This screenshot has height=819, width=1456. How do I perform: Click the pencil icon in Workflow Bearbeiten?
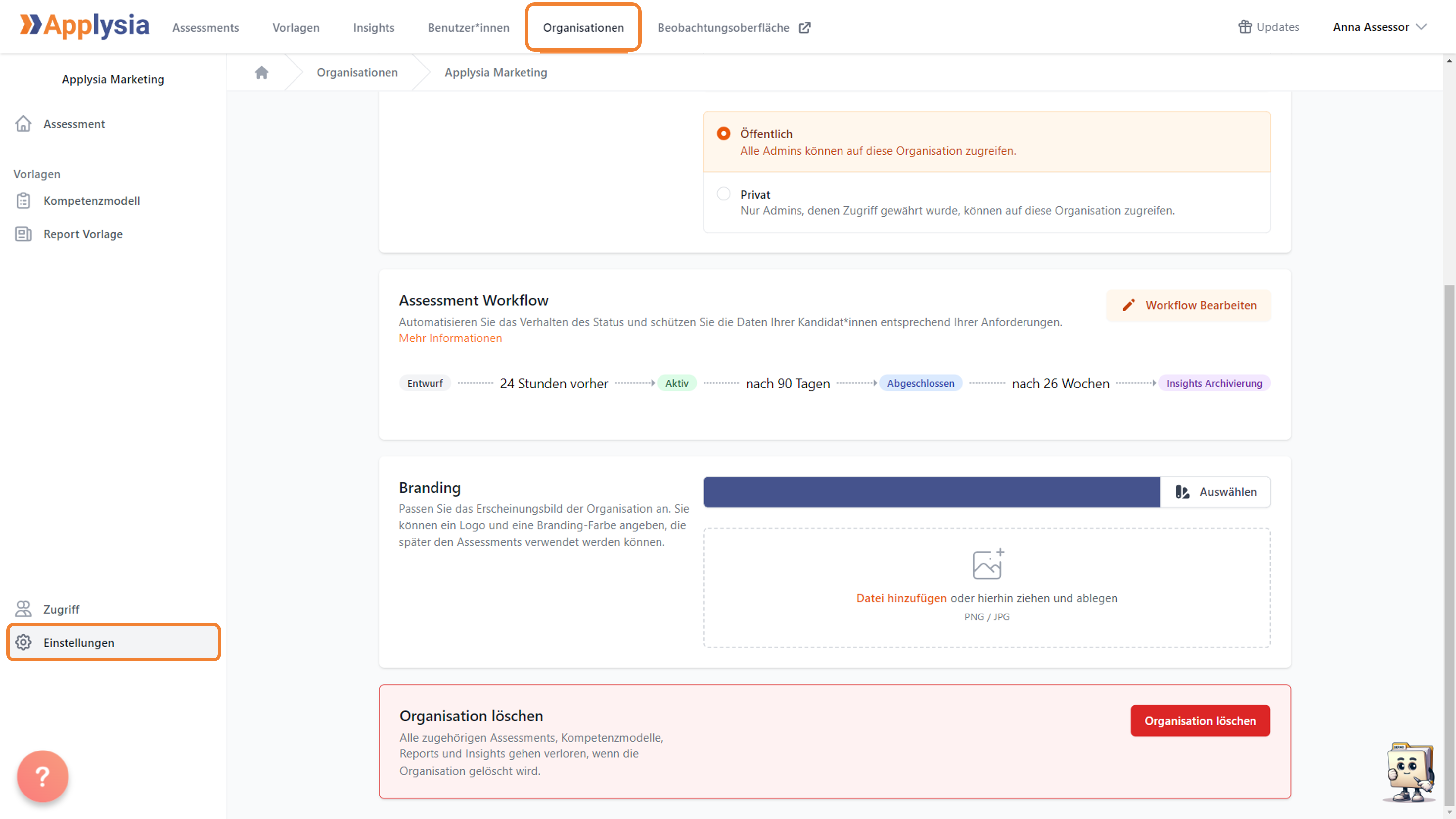point(1129,305)
